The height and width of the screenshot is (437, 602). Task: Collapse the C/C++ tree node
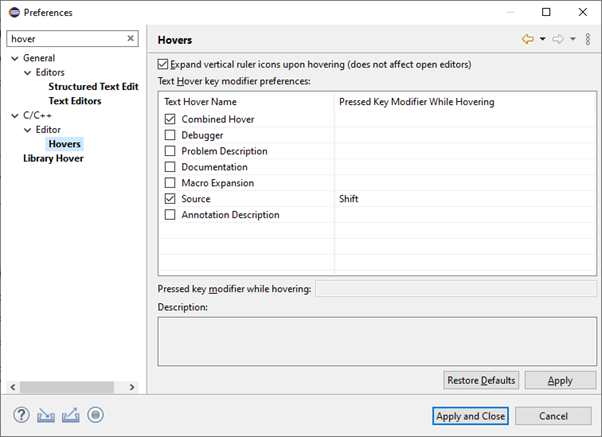(14, 116)
